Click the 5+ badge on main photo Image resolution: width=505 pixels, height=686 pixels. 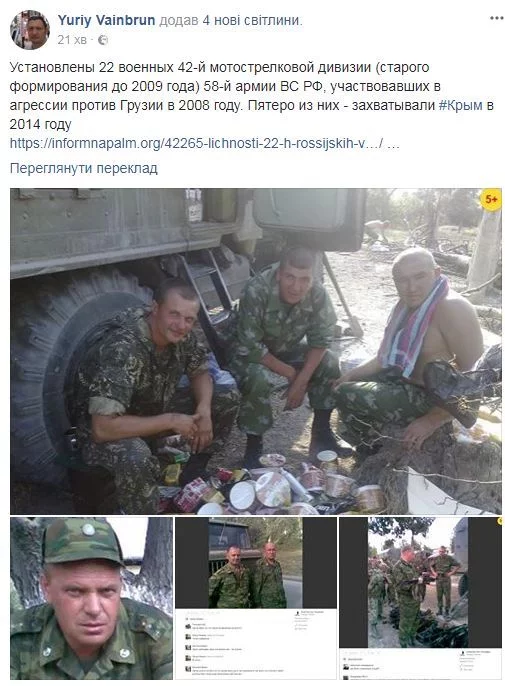pyautogui.click(x=491, y=200)
